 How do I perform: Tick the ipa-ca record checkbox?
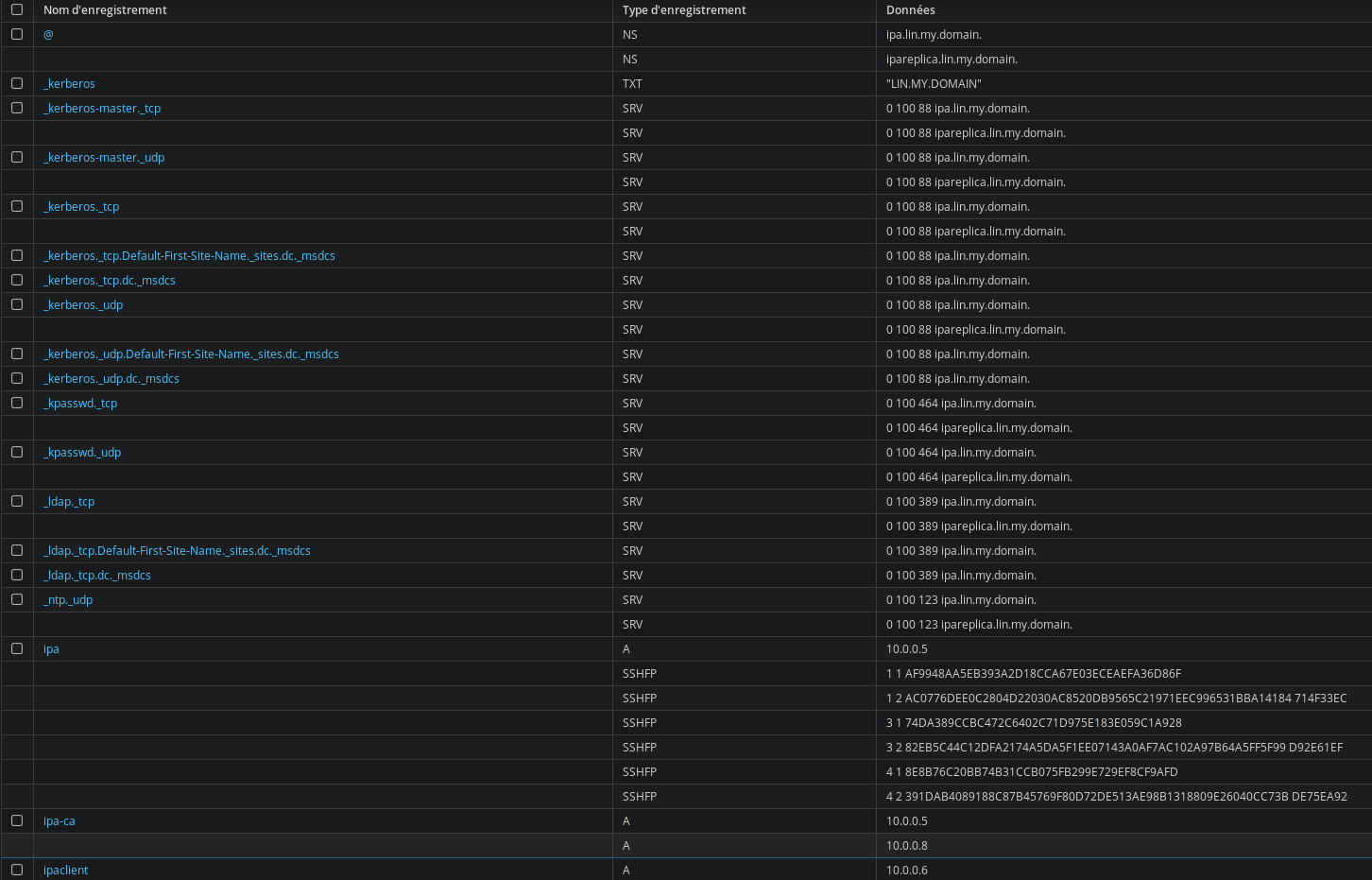click(x=17, y=820)
